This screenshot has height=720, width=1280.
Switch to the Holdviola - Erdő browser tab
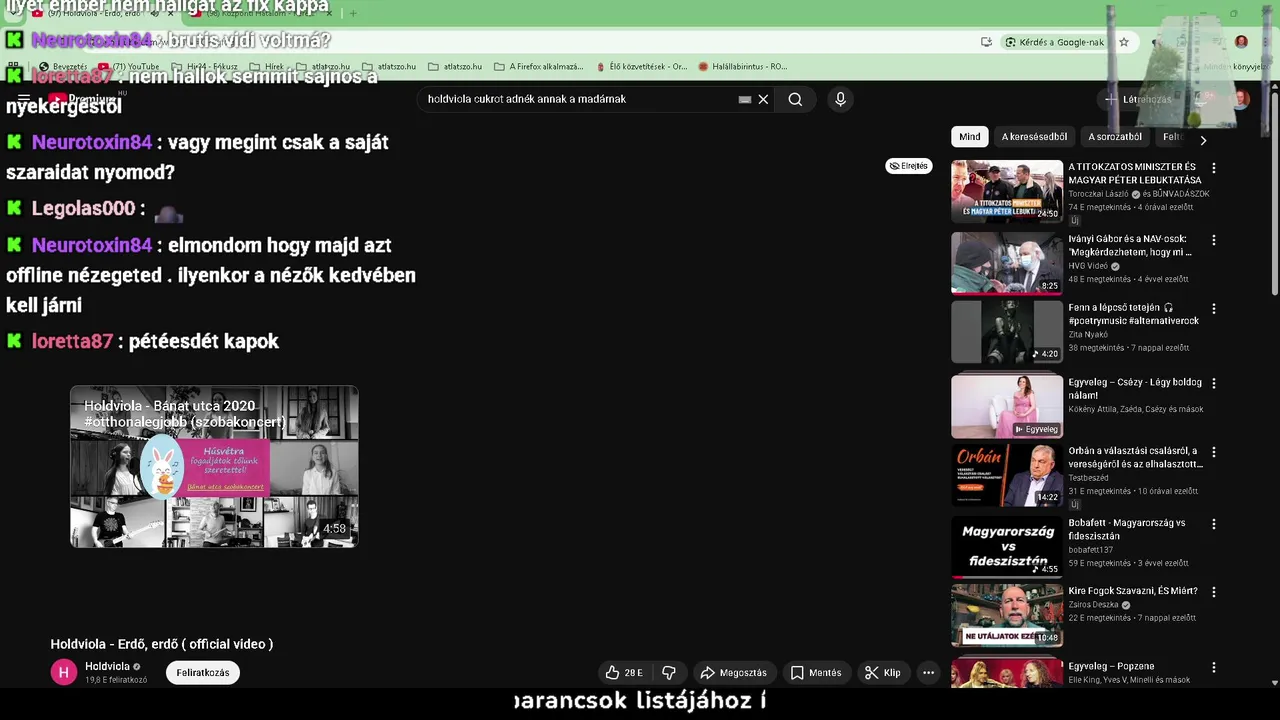coord(100,14)
